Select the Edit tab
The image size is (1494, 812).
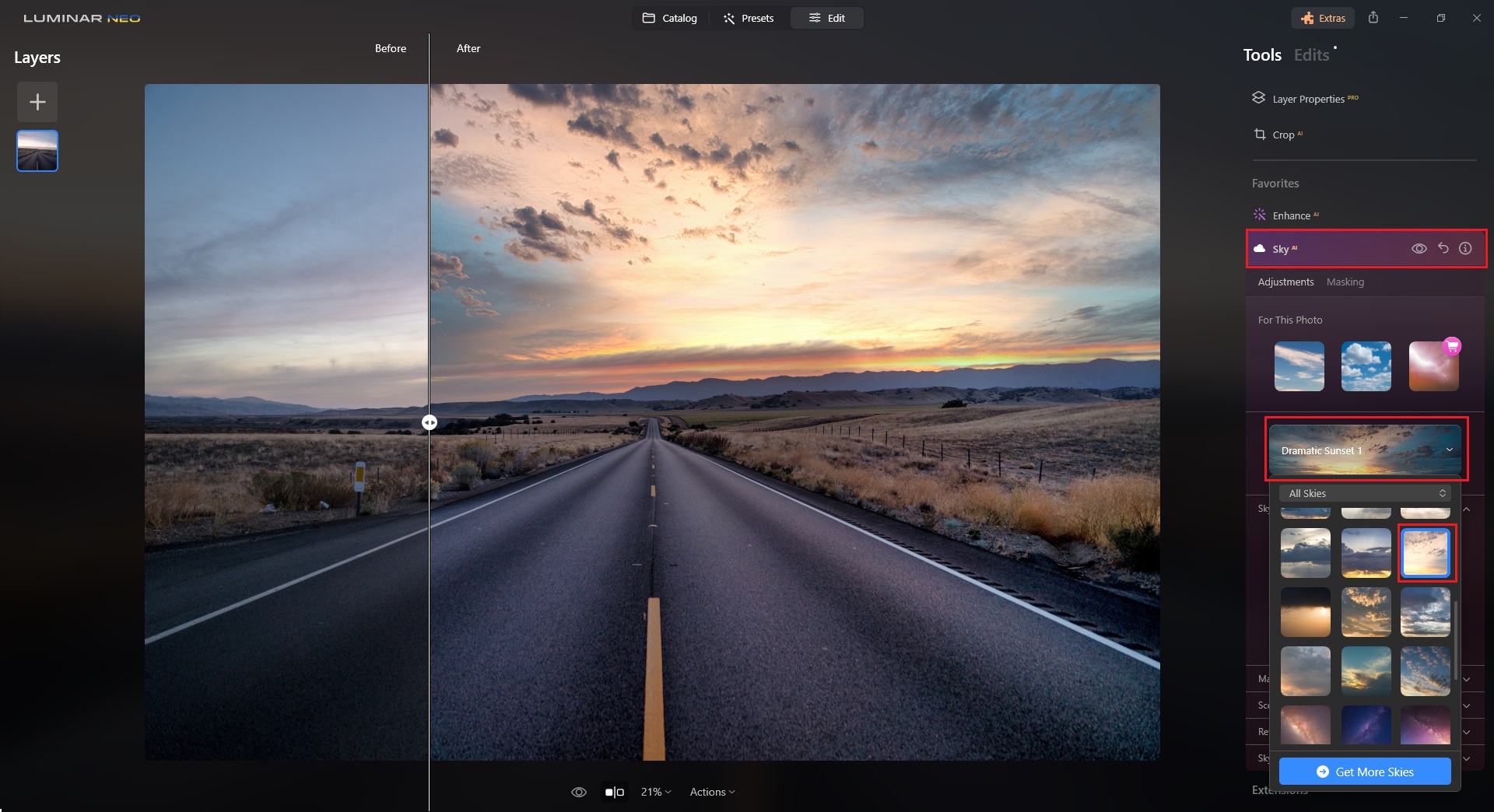826,18
